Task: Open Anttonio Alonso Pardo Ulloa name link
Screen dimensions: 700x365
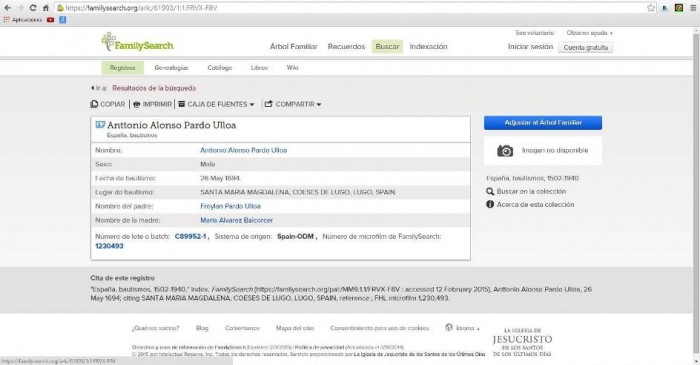Action: [243, 150]
